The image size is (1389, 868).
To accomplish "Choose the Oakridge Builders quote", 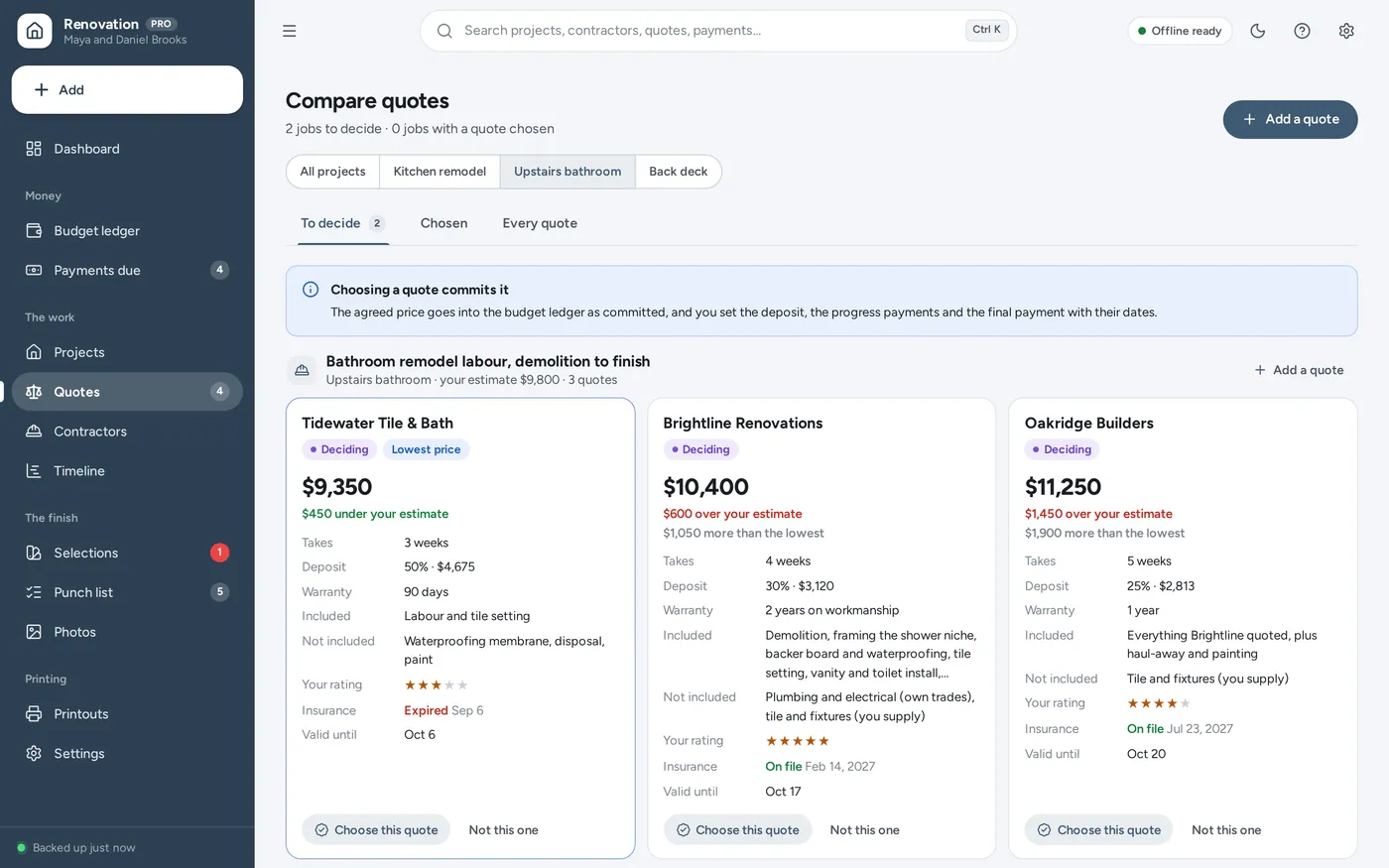I will [x=1098, y=830].
